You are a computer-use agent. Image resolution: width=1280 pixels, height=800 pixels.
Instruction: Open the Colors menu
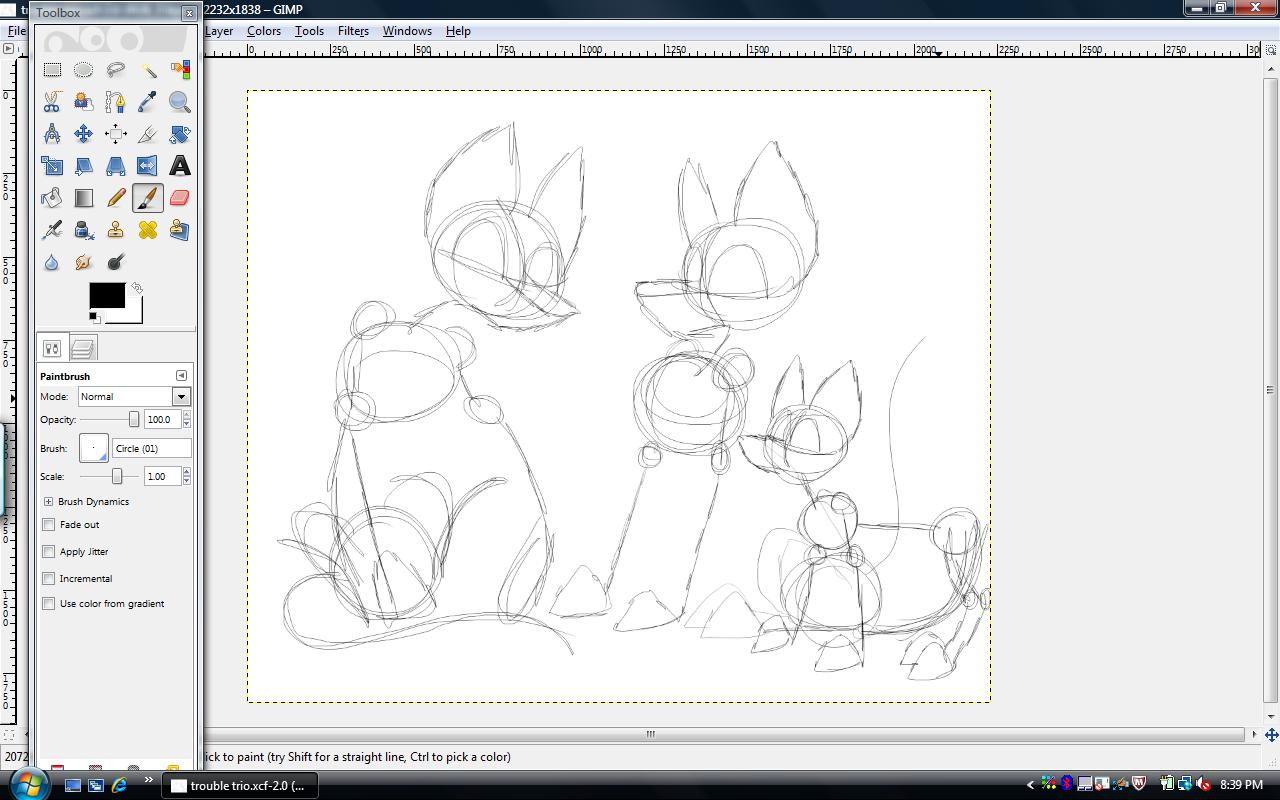point(264,31)
